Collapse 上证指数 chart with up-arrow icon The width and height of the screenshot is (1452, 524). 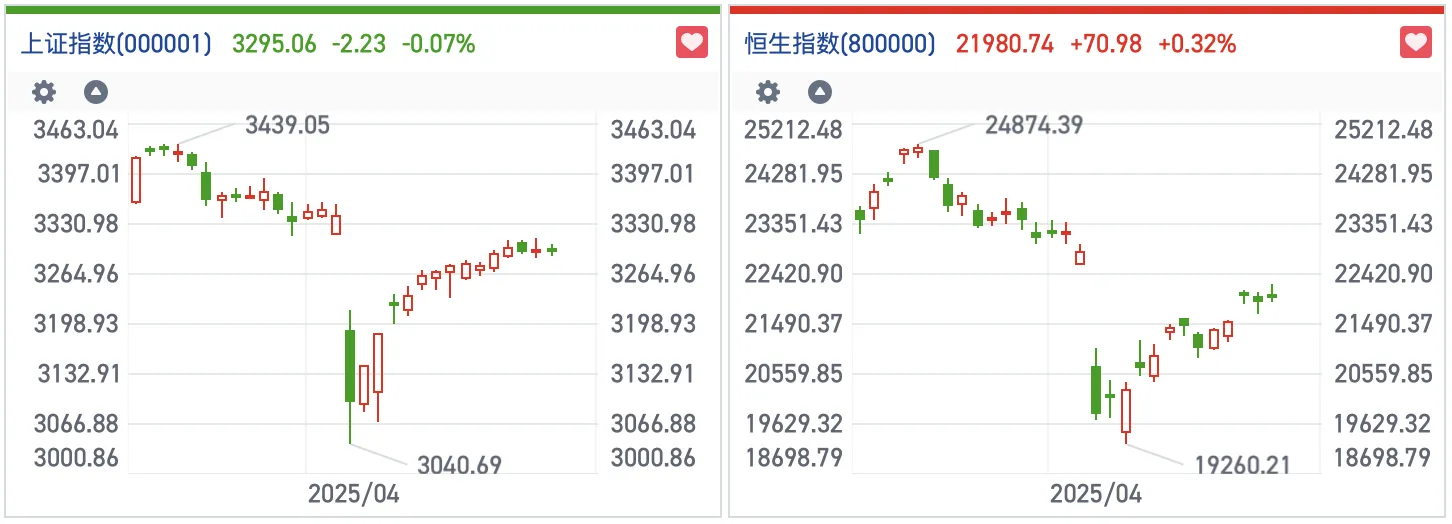[95, 93]
